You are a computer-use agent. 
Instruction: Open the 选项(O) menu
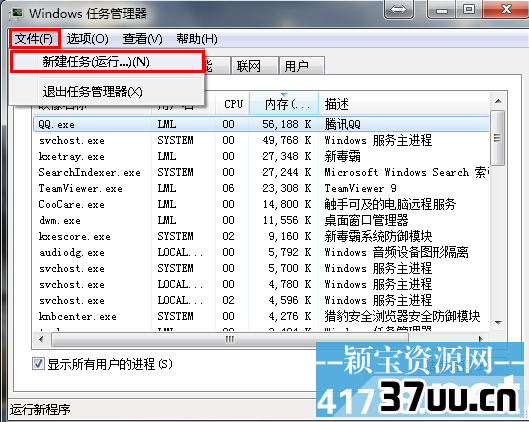87,39
